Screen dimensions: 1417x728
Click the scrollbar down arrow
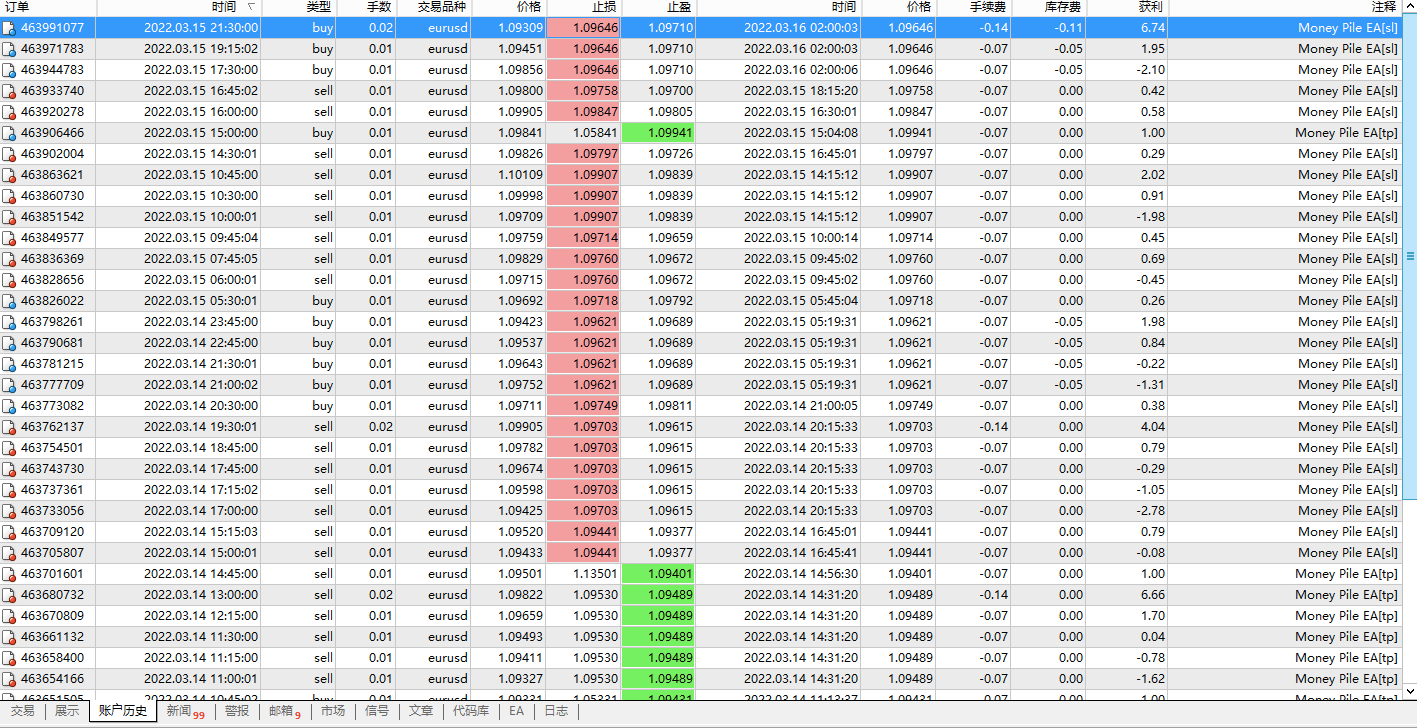[x=1410, y=691]
